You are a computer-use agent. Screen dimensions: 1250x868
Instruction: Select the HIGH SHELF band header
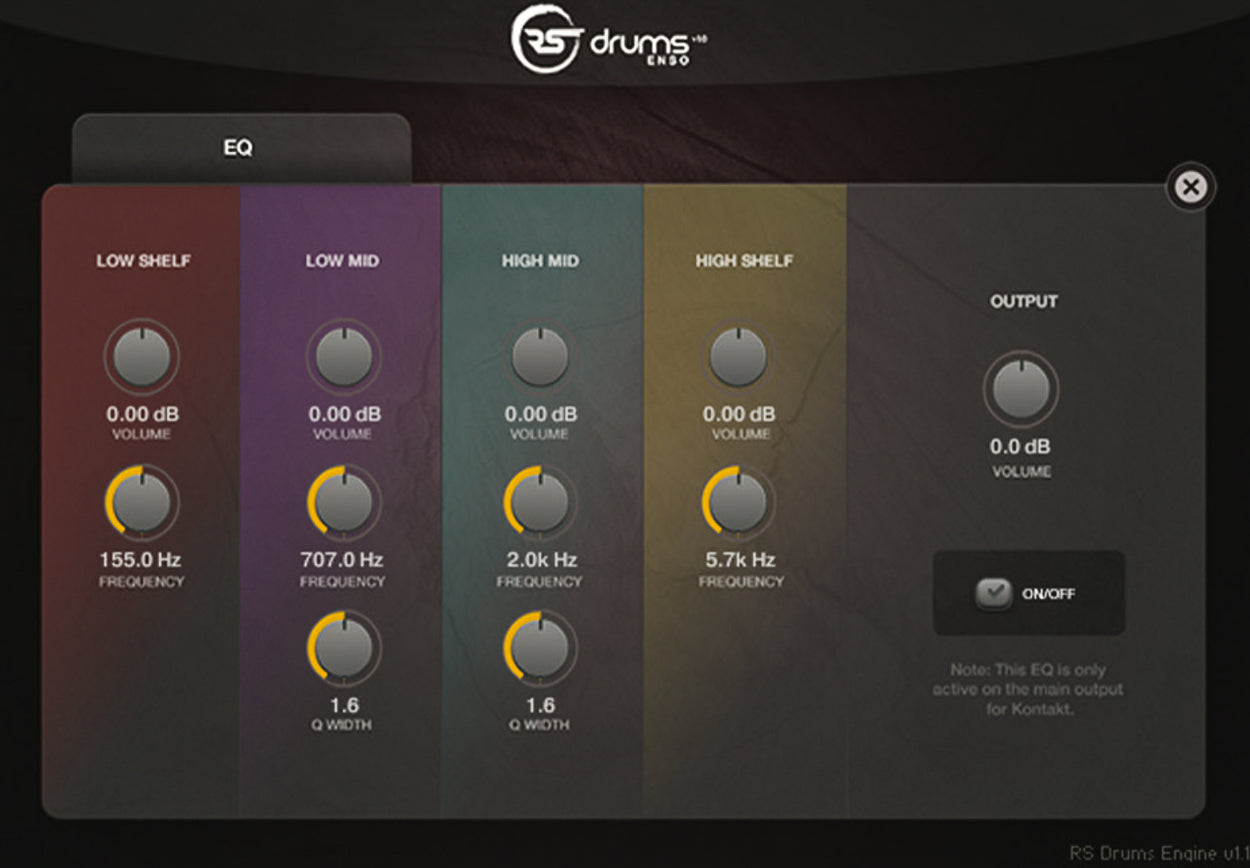click(x=744, y=261)
